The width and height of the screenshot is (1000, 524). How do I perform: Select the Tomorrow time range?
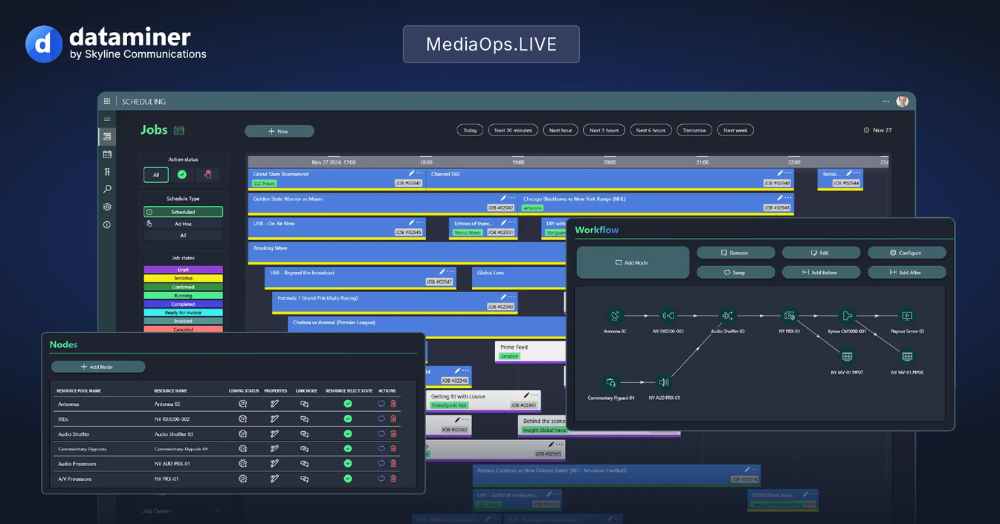(x=693, y=130)
